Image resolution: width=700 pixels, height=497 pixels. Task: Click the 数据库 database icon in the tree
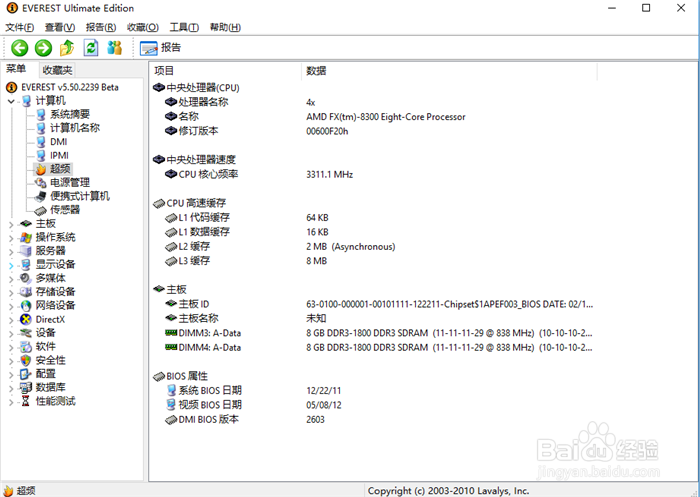[x=26, y=388]
